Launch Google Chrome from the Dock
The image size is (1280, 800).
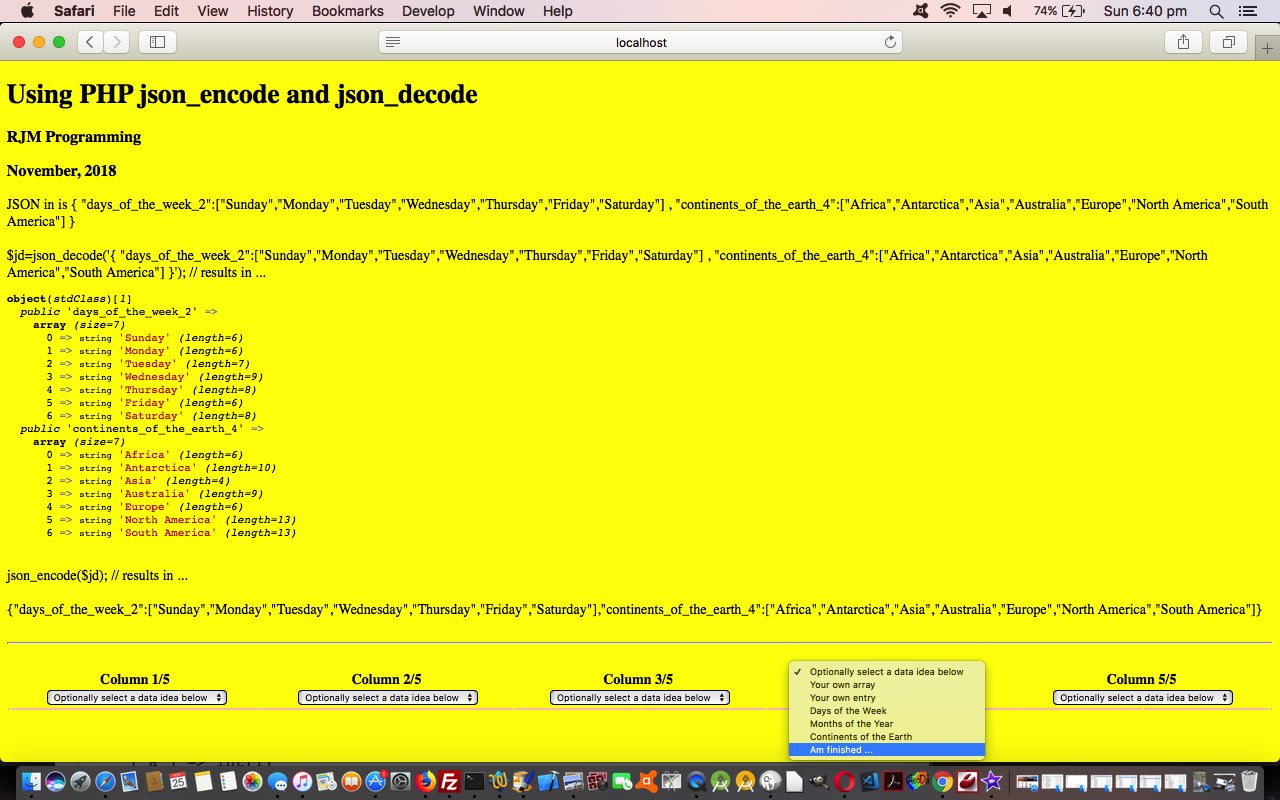(x=941, y=782)
